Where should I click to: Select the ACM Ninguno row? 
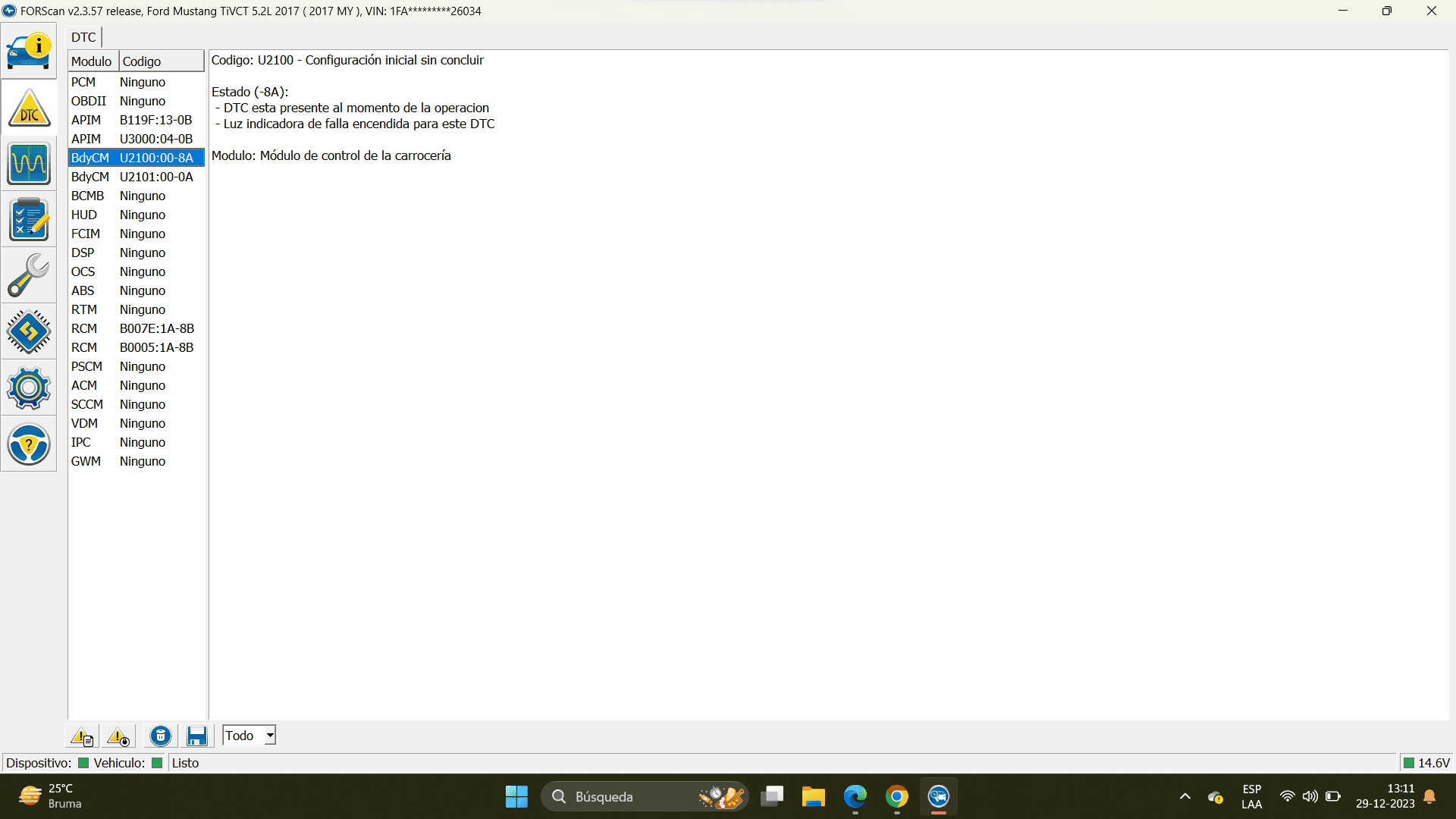coord(136,385)
